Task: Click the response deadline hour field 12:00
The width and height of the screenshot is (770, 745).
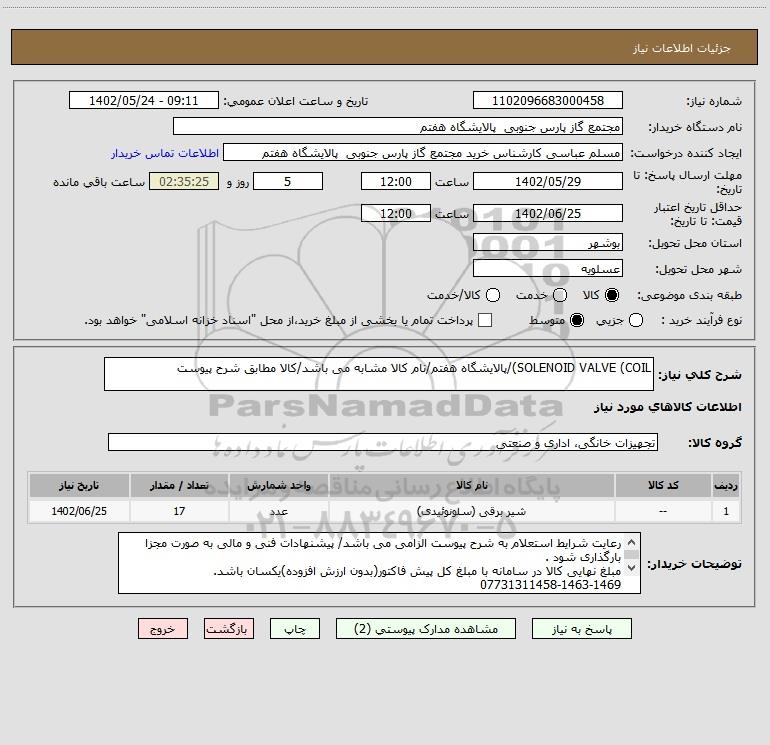Action: click(396, 181)
